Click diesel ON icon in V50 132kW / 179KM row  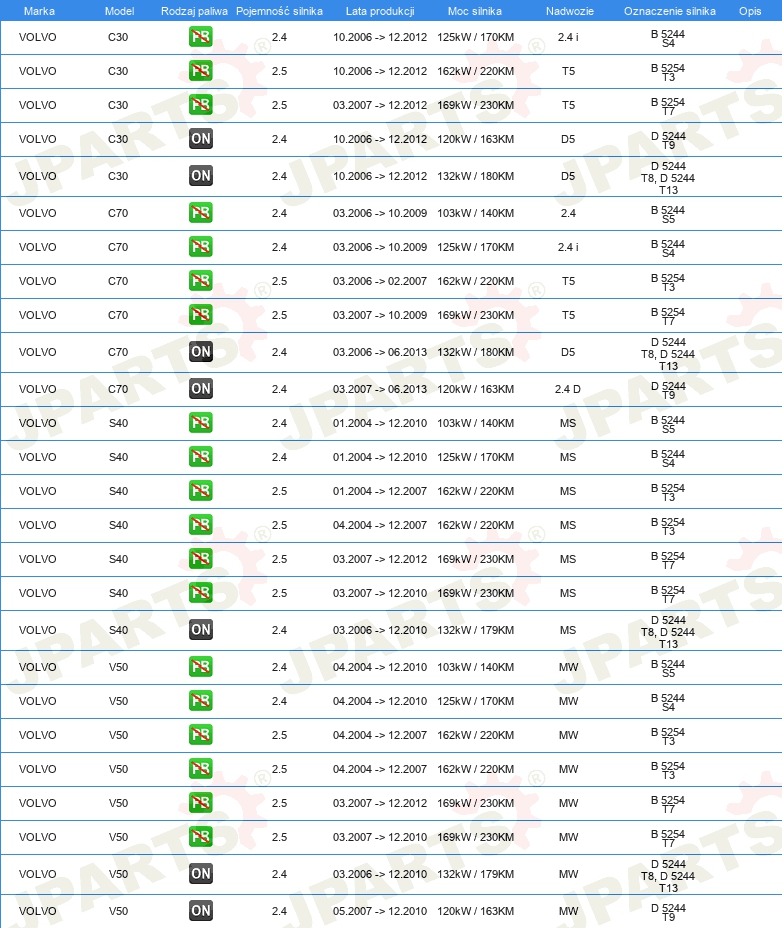point(201,874)
